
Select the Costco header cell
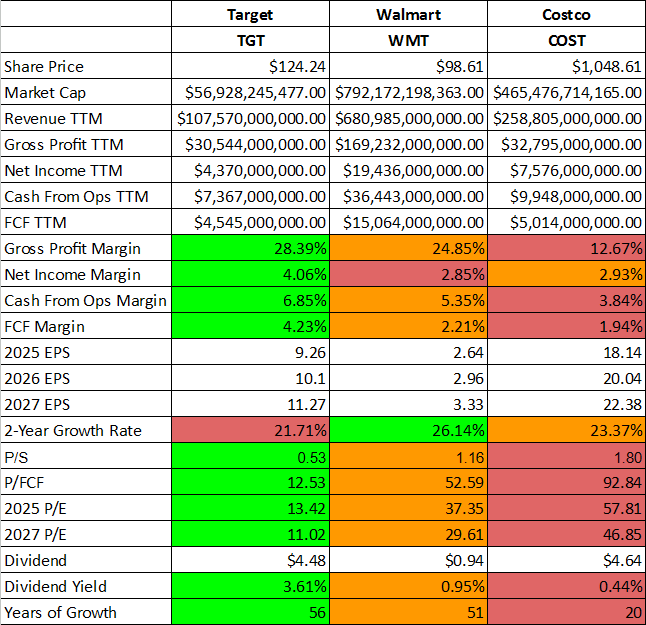(566, 14)
